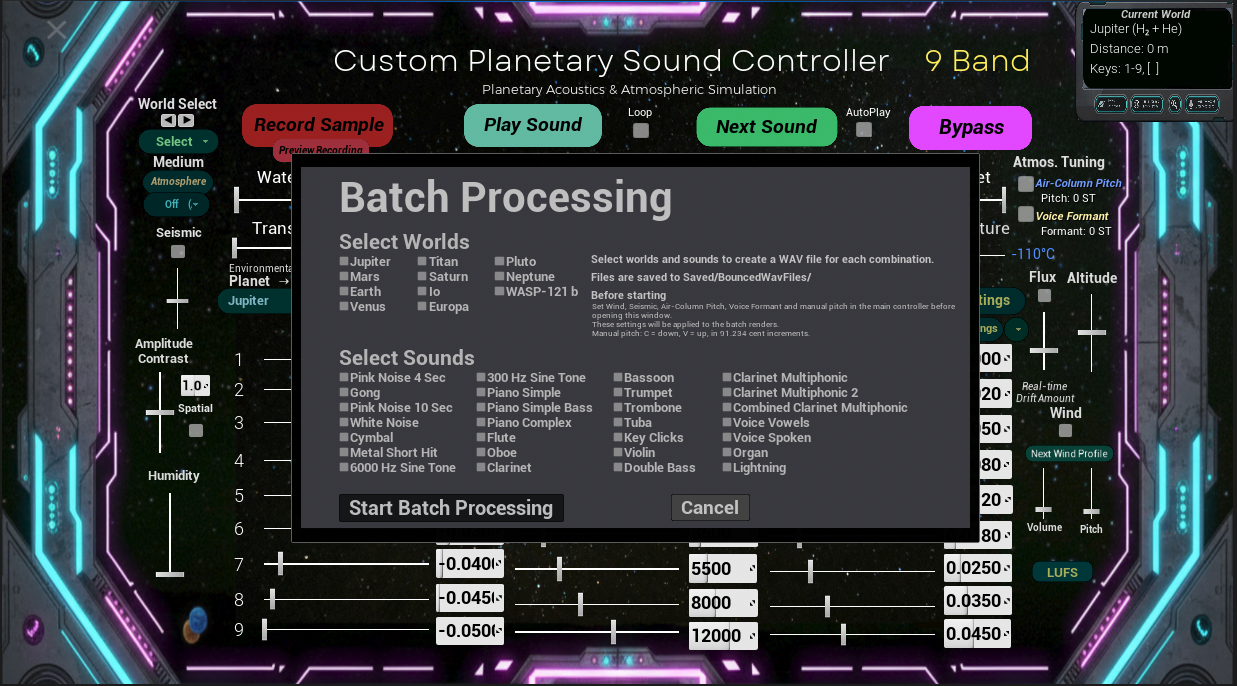The image size is (1237, 686).
Task: Click the planet globe icon at bottom left
Action: pyautogui.click(x=195, y=624)
